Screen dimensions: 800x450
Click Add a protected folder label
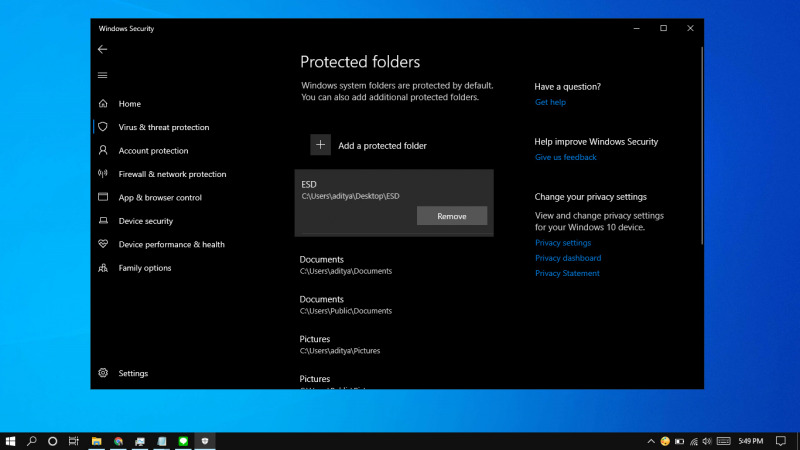pos(382,146)
